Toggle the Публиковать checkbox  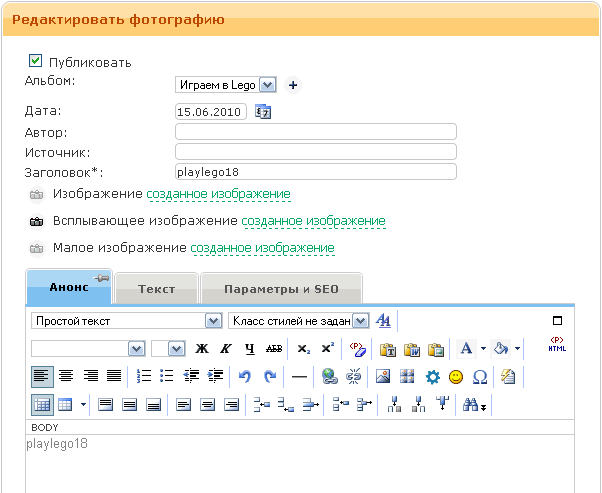[x=36, y=62]
